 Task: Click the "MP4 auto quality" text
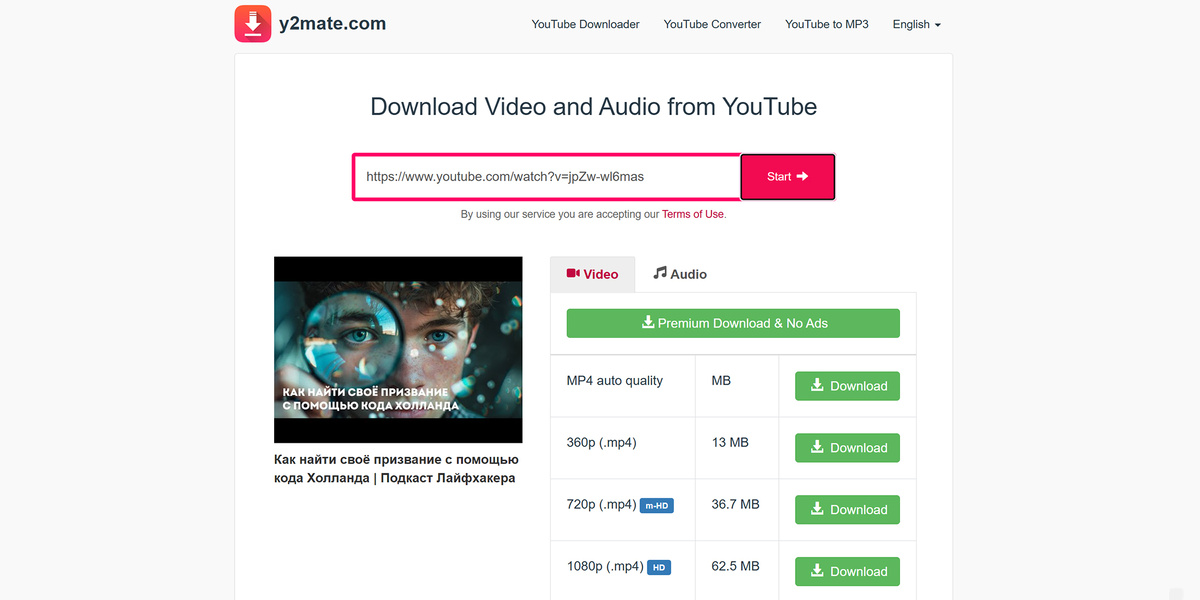point(615,381)
